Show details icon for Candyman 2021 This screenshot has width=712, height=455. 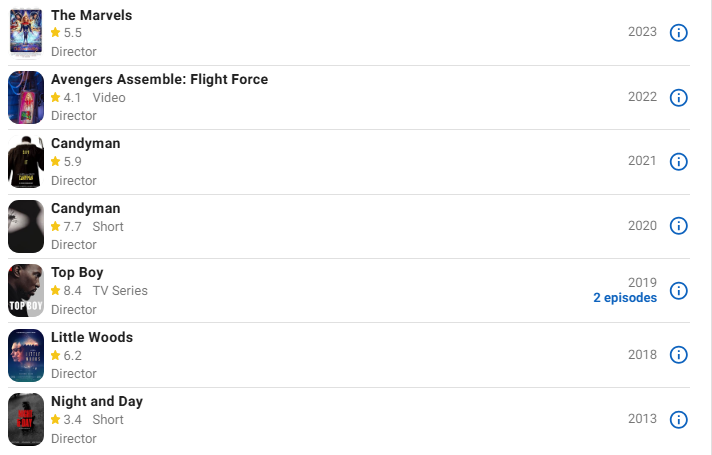pos(678,162)
